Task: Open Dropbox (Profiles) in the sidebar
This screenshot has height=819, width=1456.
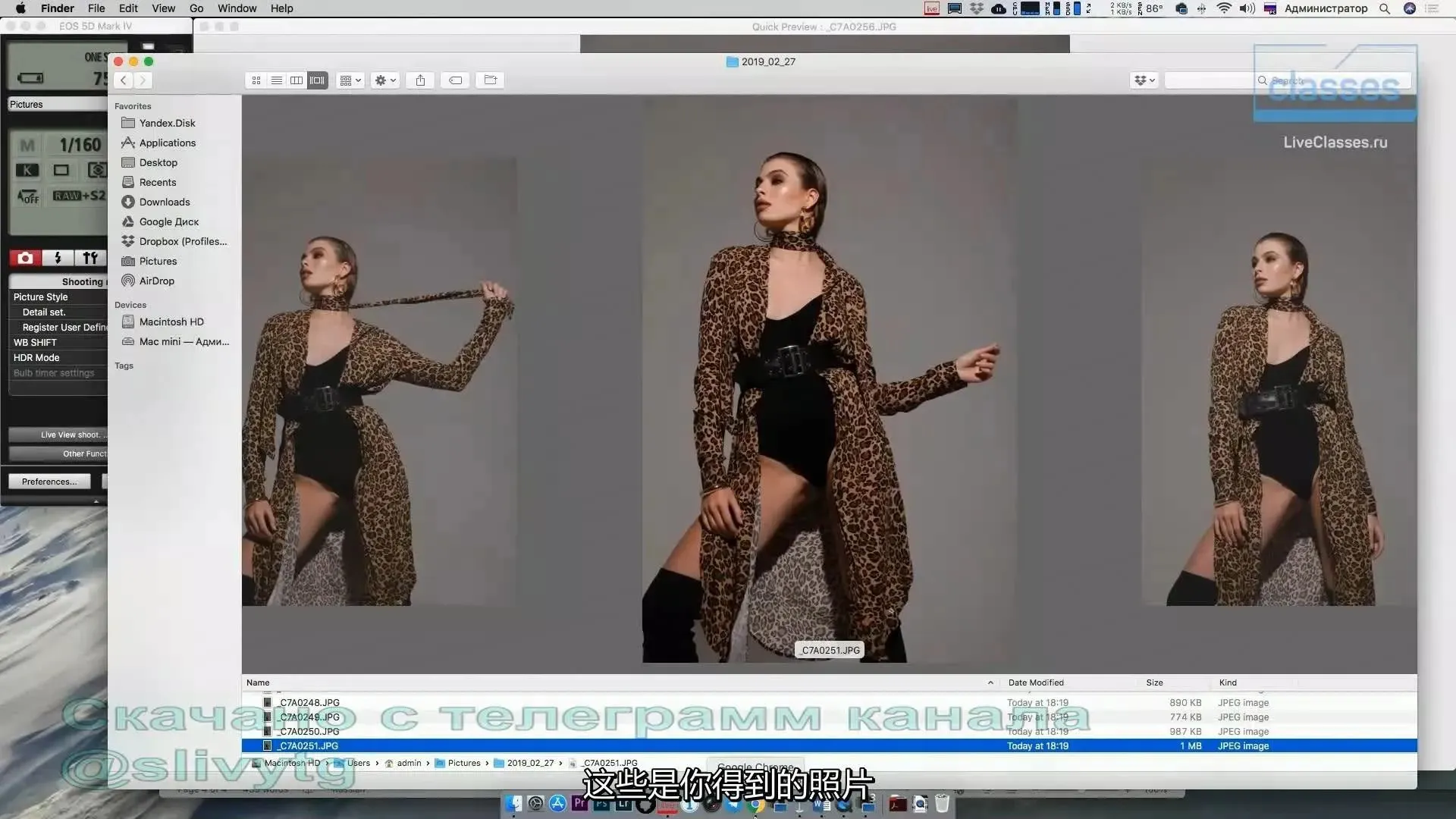Action: pos(182,241)
